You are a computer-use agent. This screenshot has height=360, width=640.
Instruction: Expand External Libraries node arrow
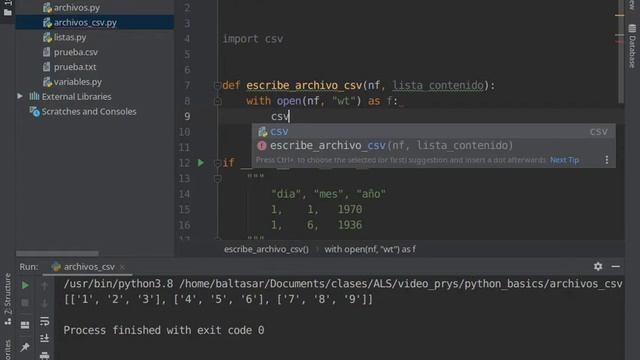[x=20, y=96]
